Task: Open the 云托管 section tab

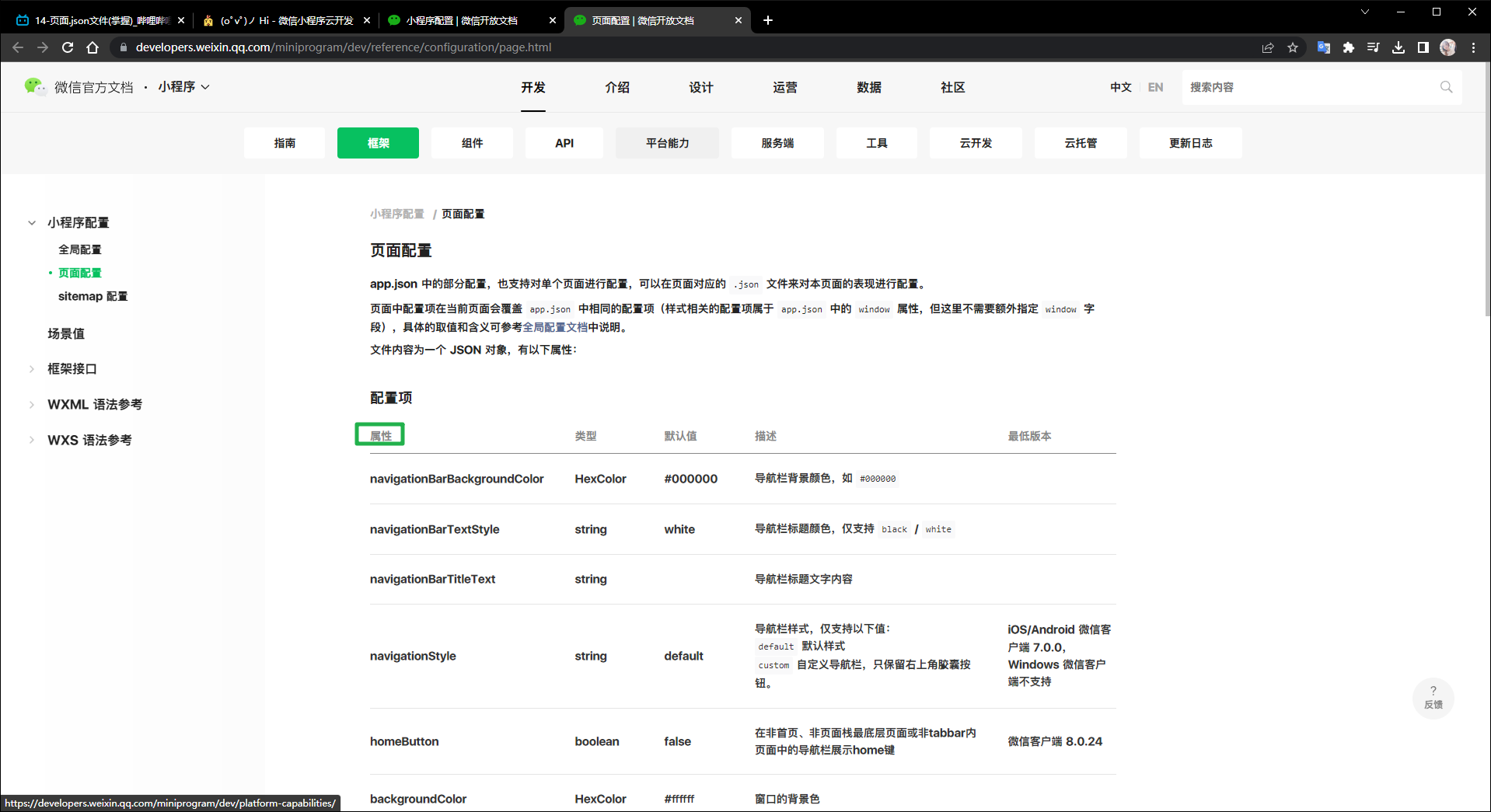Action: pyautogui.click(x=1081, y=143)
